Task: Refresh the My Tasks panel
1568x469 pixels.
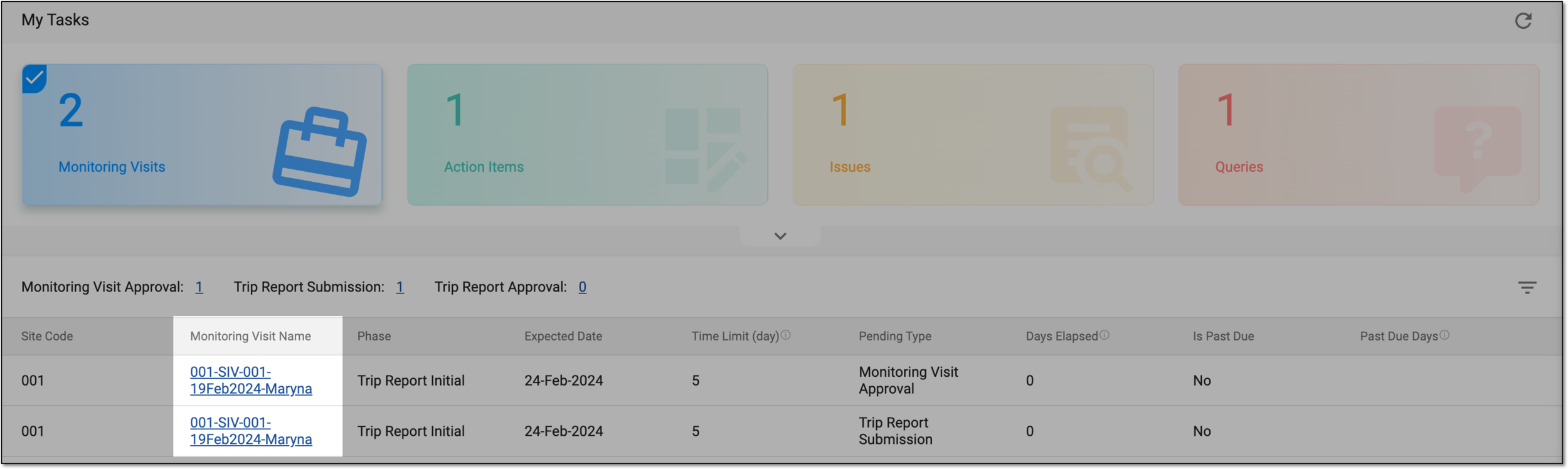Action: coord(1523,21)
